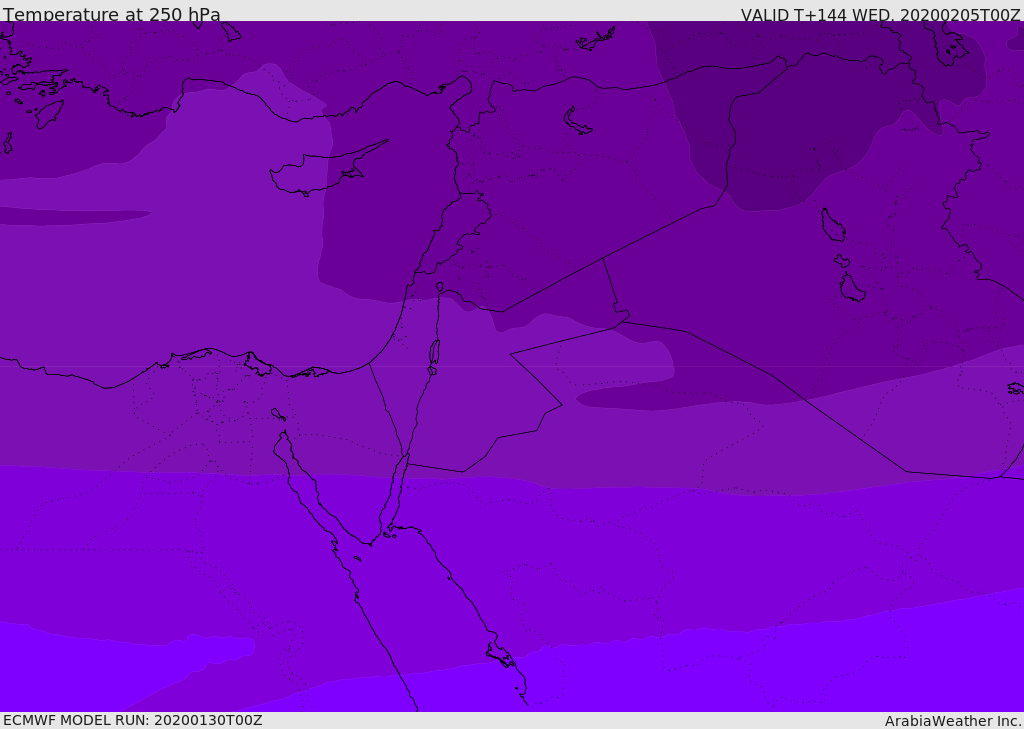Click the 'VALID T+144 WED. 20200205T00Z' label
This screenshot has height=729, width=1024.
click(x=880, y=14)
